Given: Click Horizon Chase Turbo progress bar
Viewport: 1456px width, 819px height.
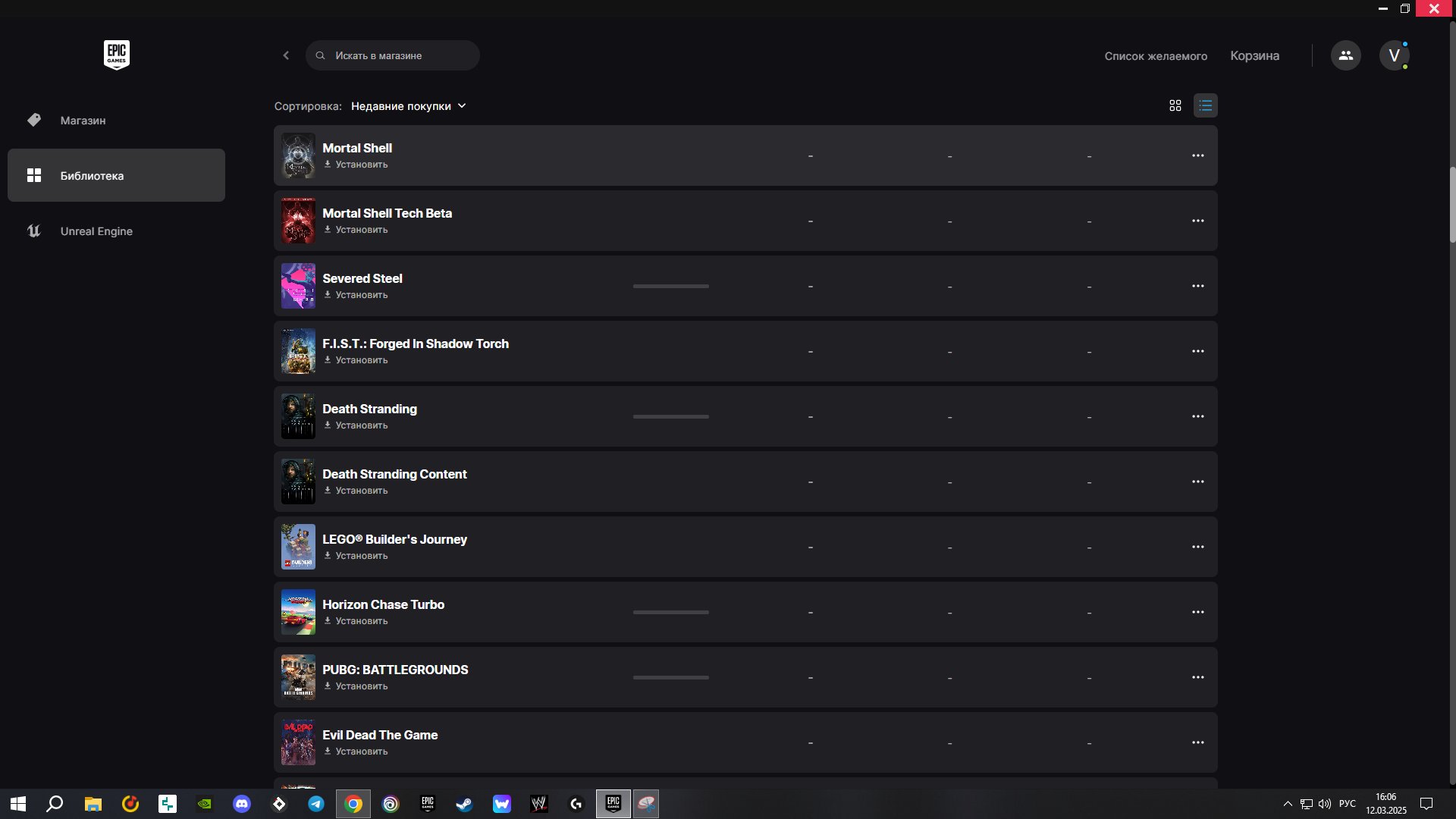Looking at the screenshot, I should 671,612.
